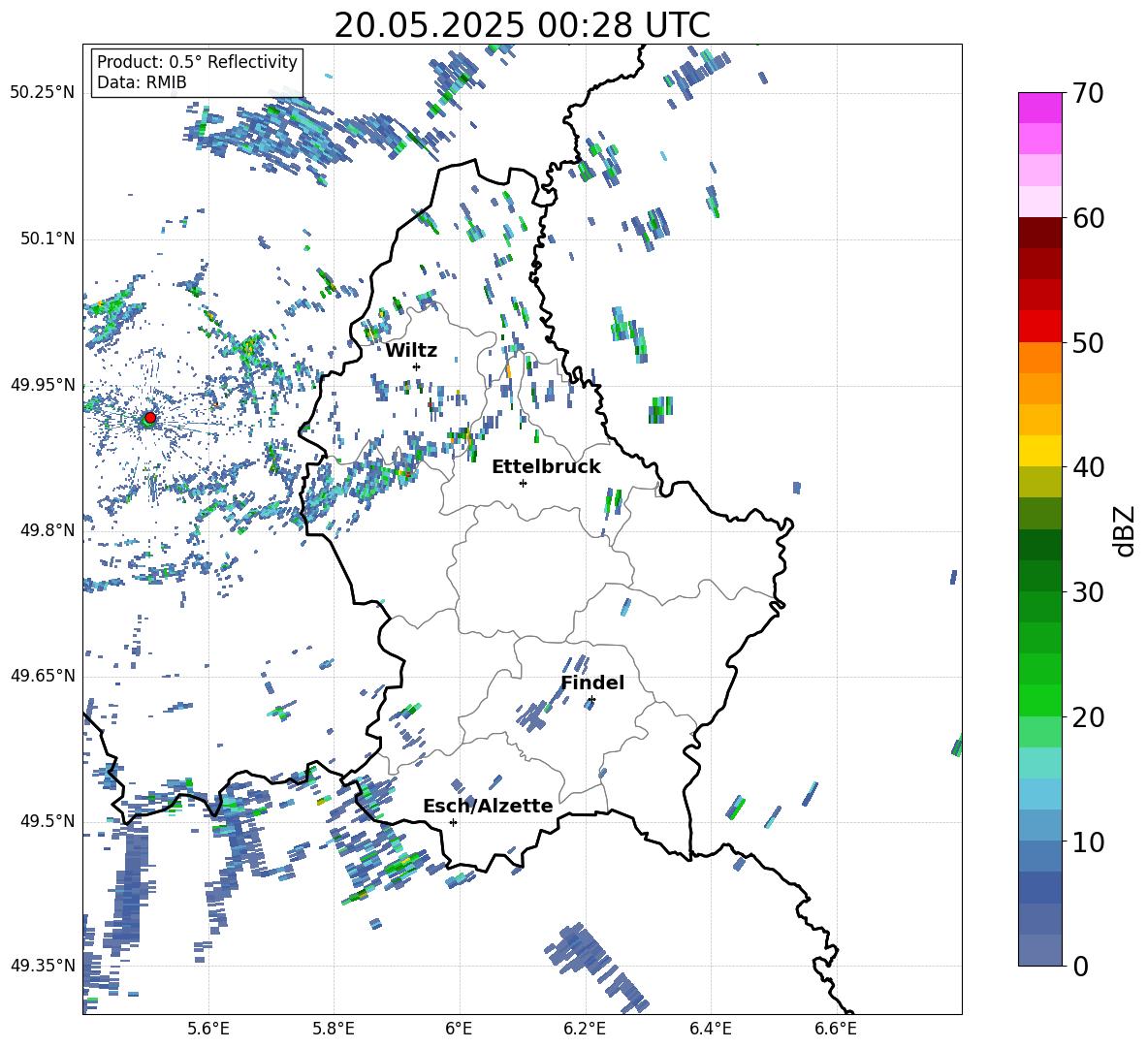Click the Findel station cross marker
1148x1048 pixels.
click(x=591, y=700)
